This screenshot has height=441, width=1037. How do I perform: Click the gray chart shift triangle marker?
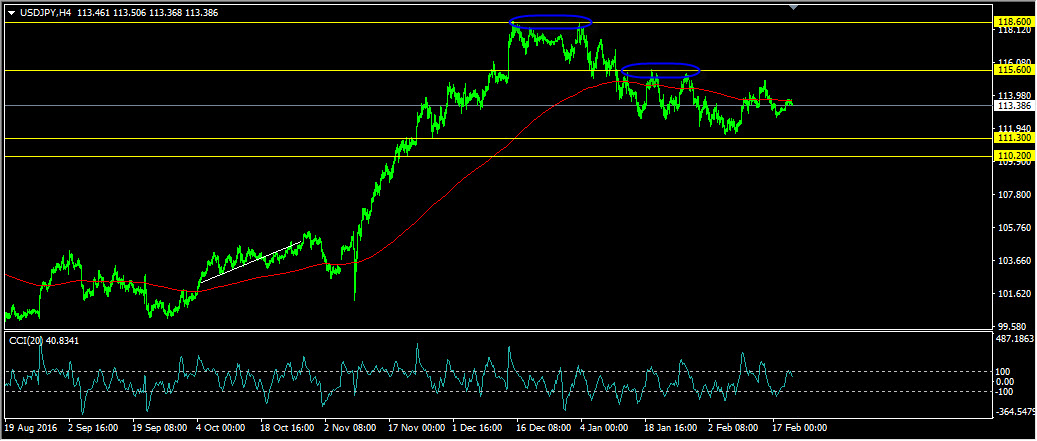[x=794, y=7]
